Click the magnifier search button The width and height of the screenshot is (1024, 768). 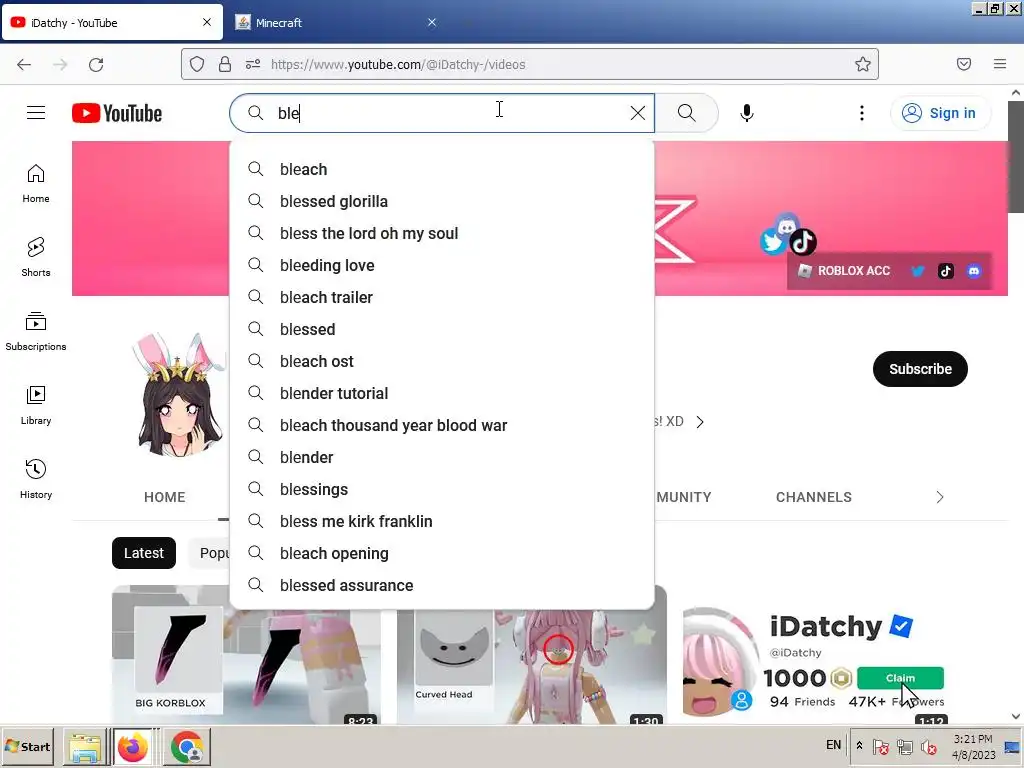point(686,113)
